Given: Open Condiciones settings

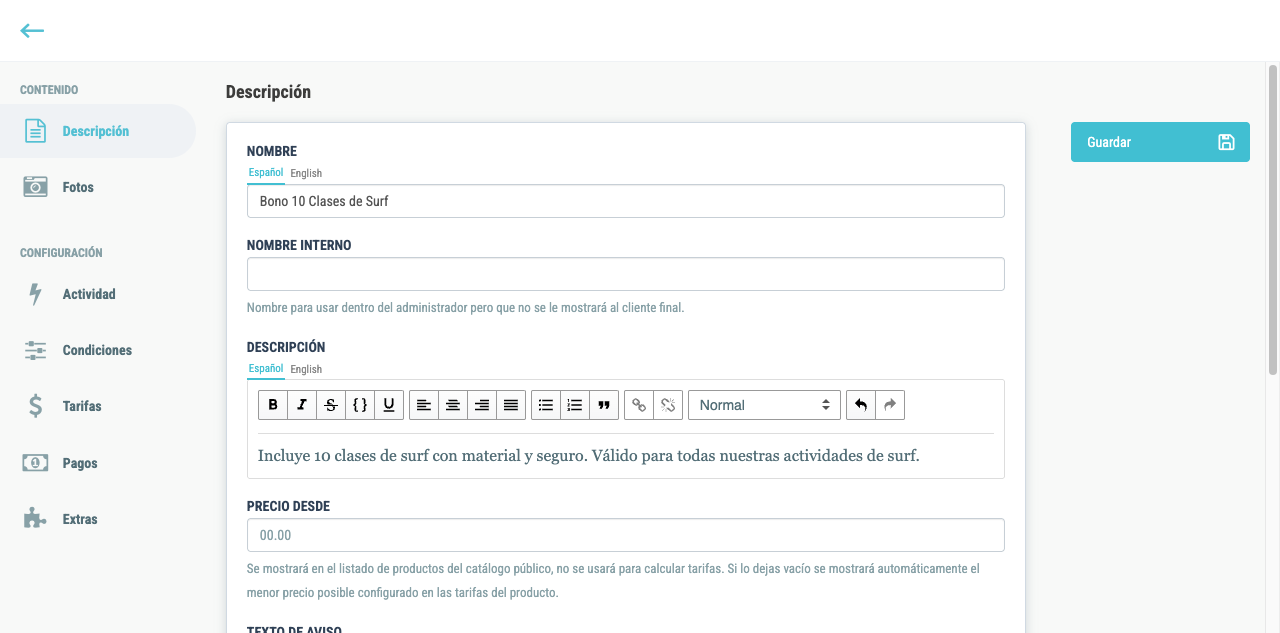Looking at the screenshot, I should [97, 350].
